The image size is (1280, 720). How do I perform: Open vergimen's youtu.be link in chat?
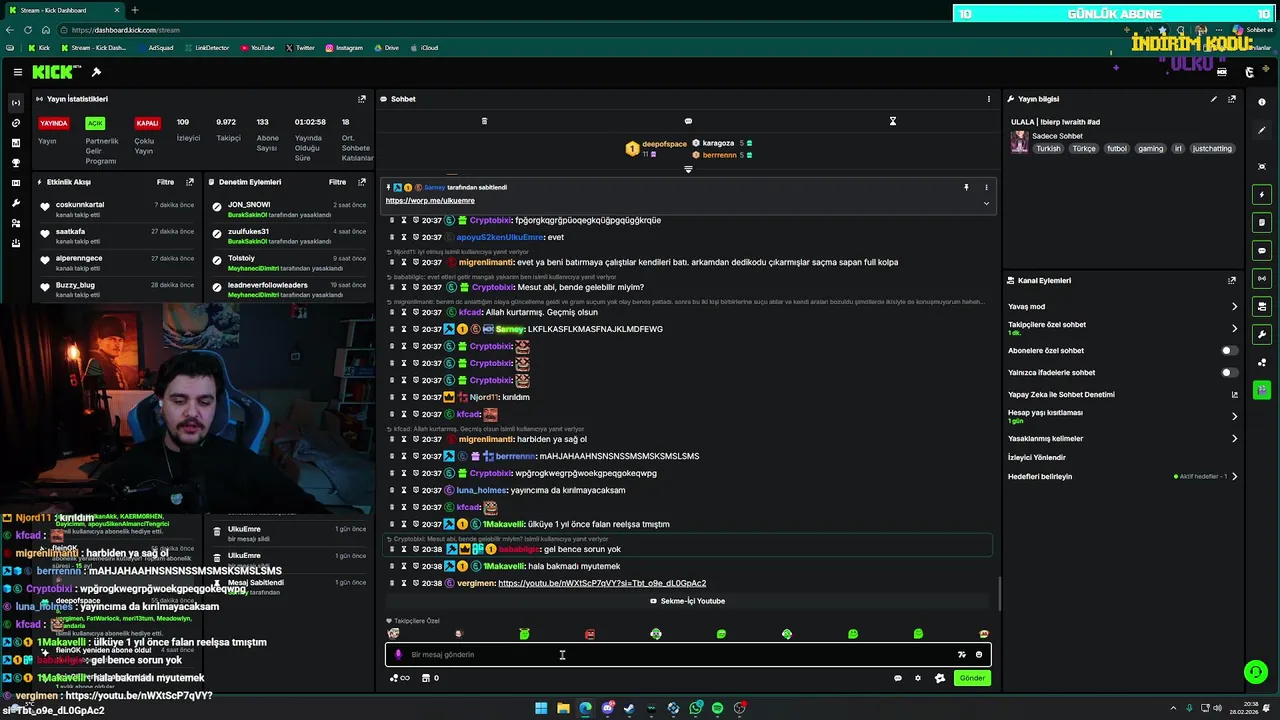(602, 583)
